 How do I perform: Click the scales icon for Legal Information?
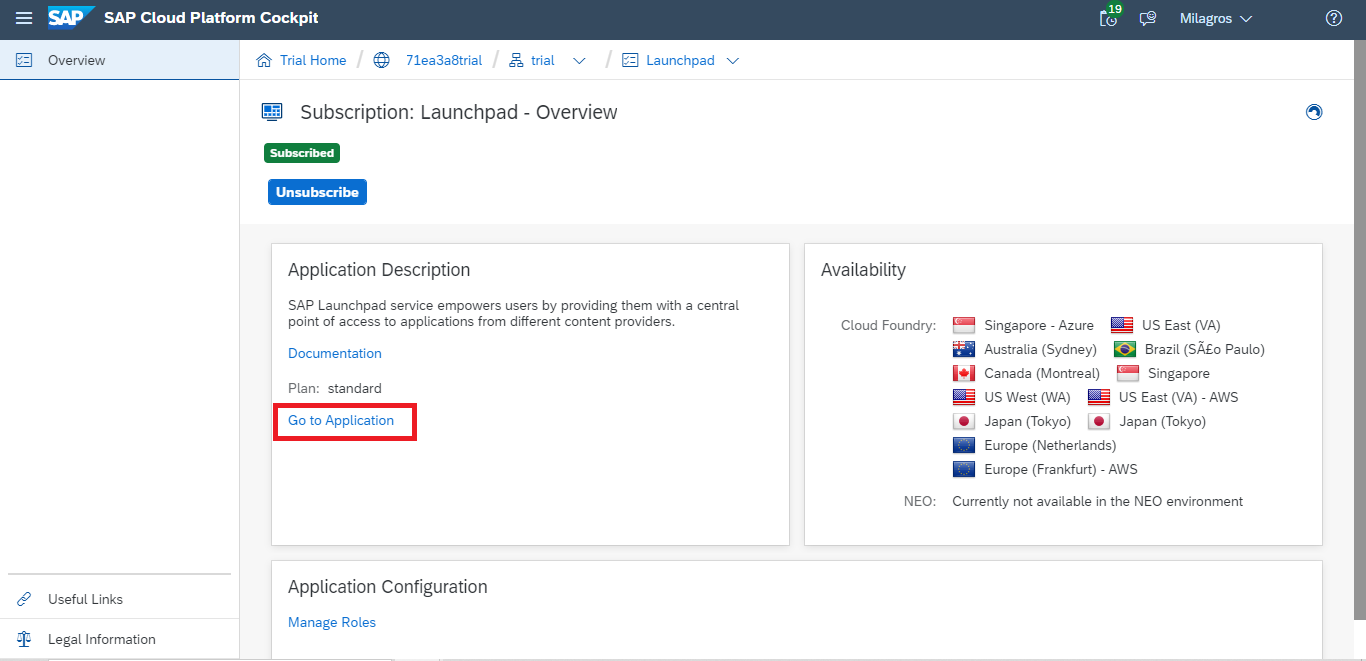click(x=25, y=640)
